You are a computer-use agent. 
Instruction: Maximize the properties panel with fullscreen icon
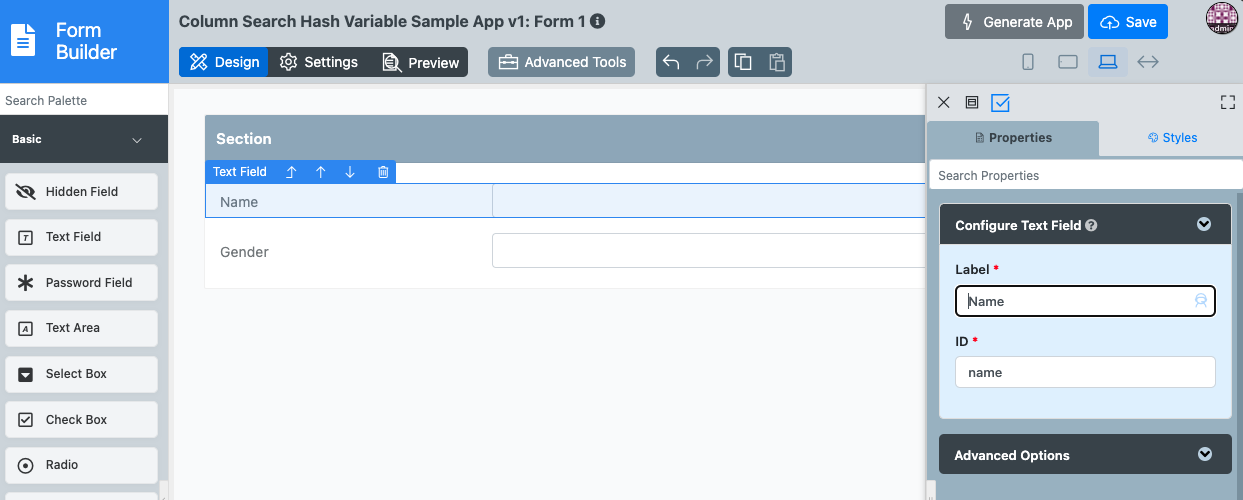[1228, 102]
